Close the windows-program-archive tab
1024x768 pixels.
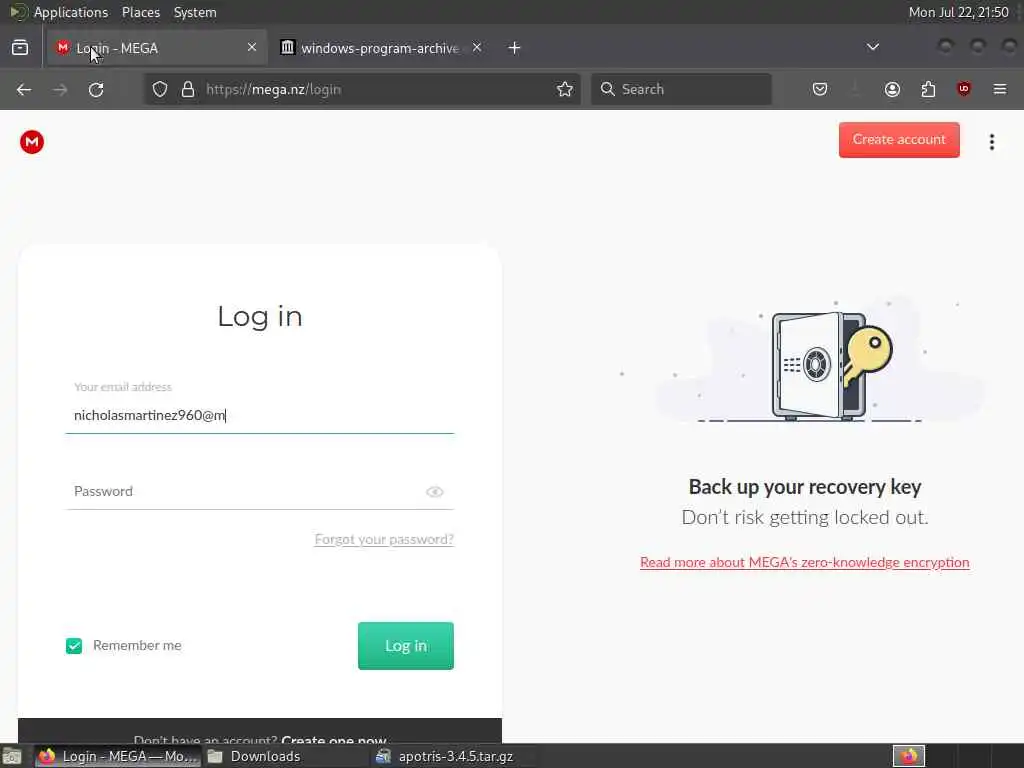477,47
